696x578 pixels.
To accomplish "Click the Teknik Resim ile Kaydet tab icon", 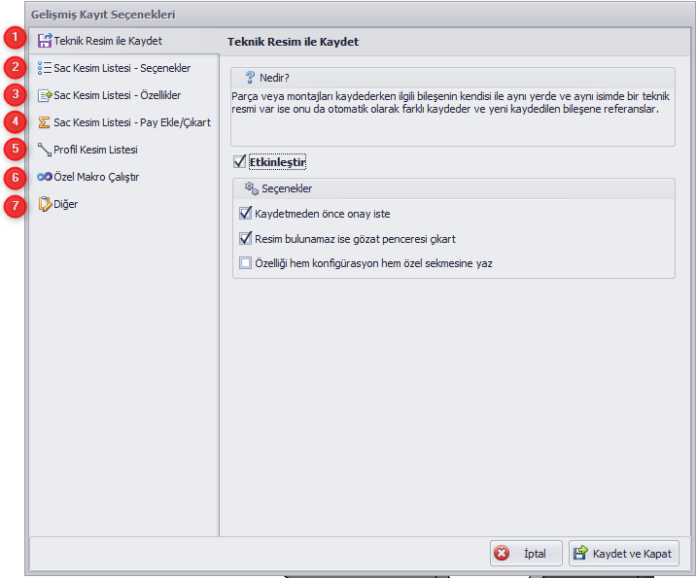I will click(44, 41).
